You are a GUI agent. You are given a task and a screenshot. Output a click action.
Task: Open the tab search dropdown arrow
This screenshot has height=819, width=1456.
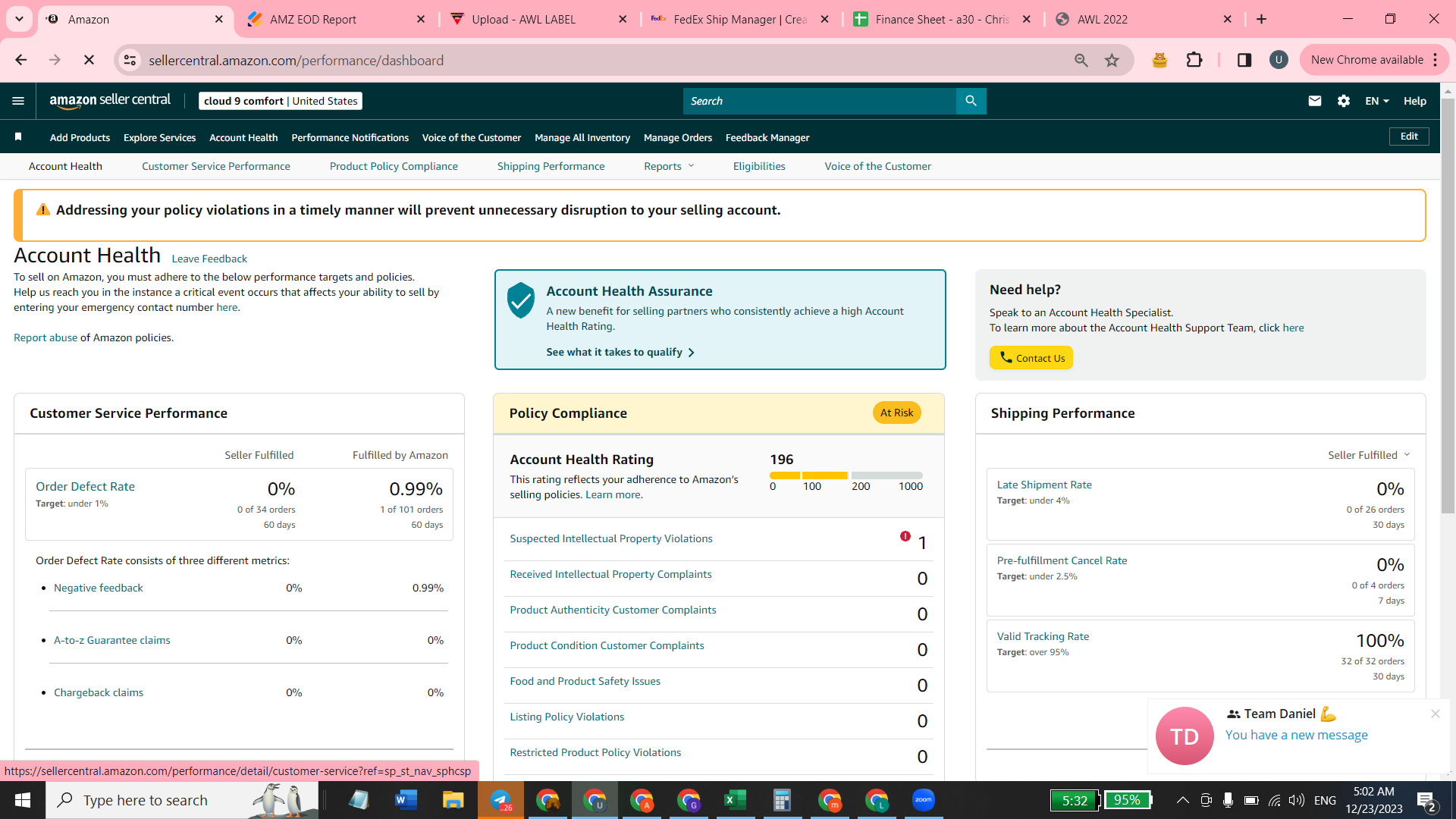19,19
